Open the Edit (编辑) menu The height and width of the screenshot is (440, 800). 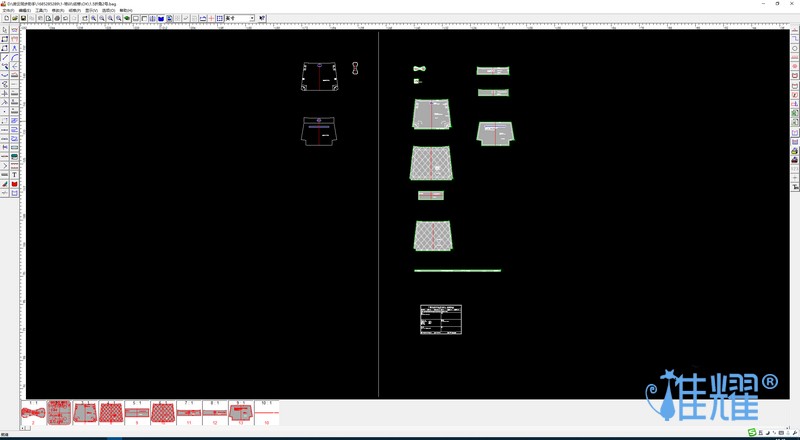(24, 10)
